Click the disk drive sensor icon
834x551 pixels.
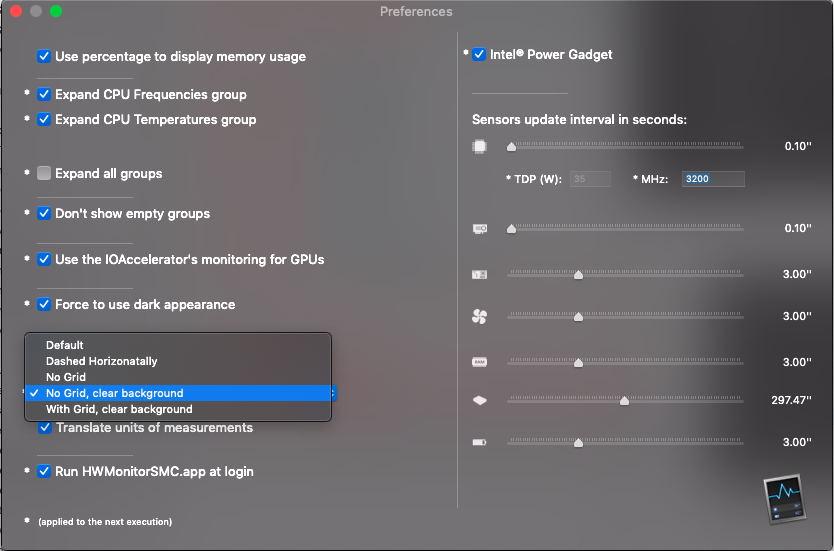479,400
